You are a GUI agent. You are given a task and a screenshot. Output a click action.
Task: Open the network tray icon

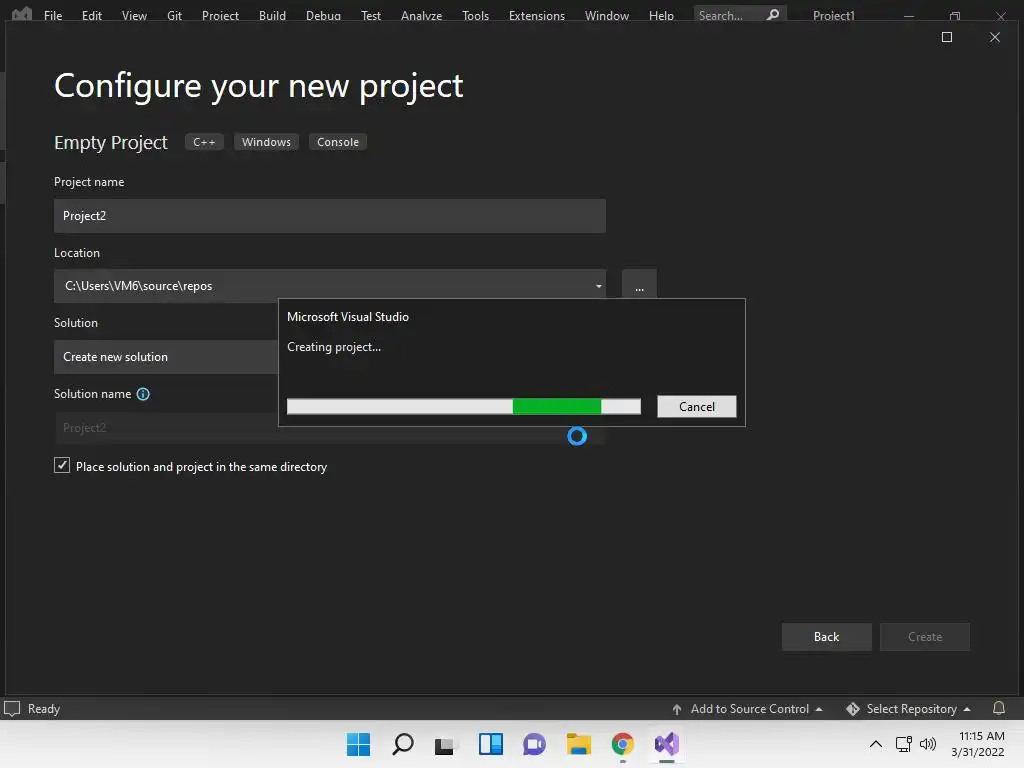click(x=903, y=744)
